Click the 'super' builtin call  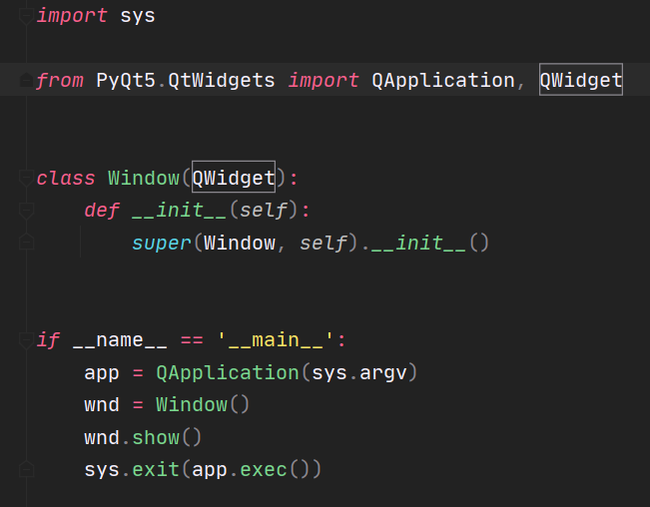pyautogui.click(x=162, y=243)
